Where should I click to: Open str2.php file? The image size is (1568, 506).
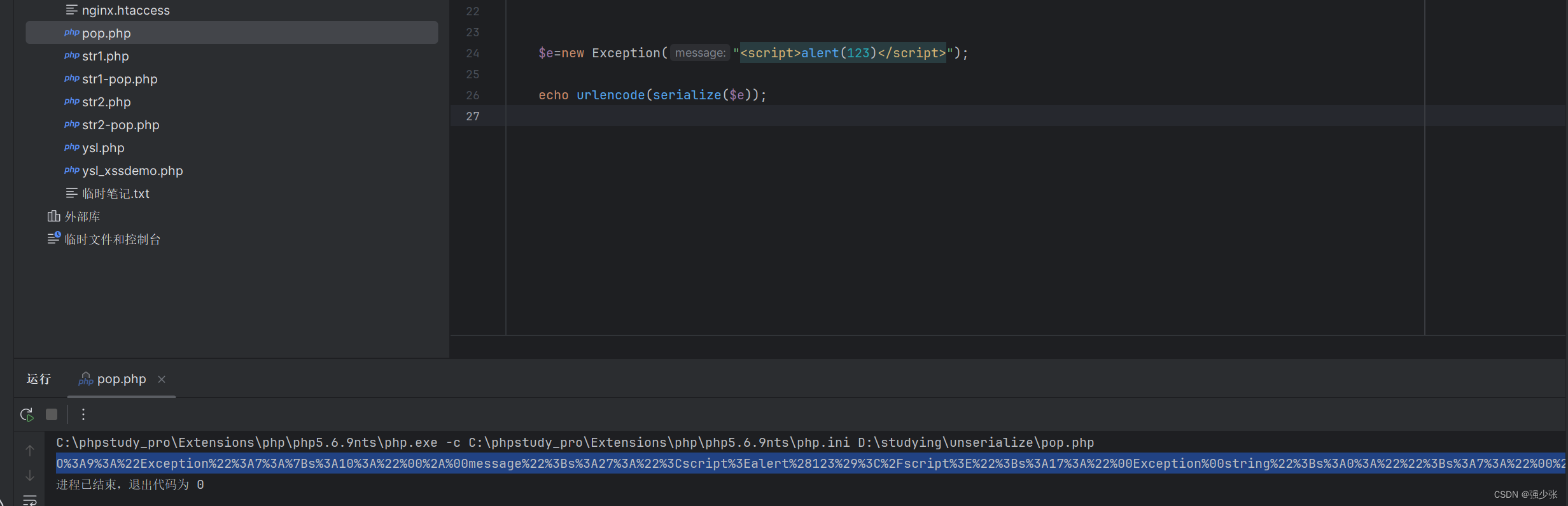coord(106,102)
